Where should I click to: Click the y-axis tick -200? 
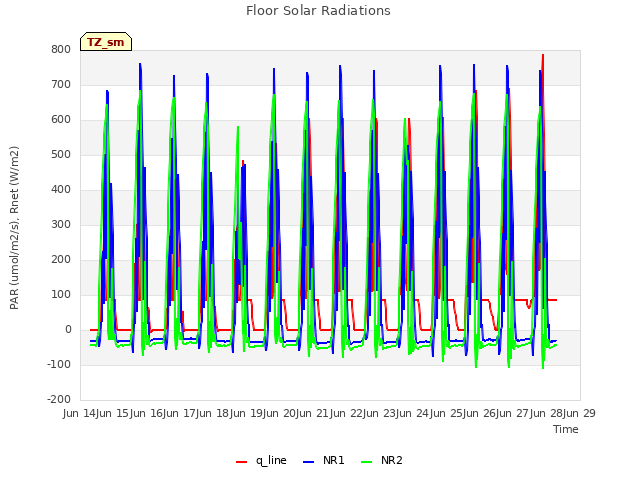[59, 400]
